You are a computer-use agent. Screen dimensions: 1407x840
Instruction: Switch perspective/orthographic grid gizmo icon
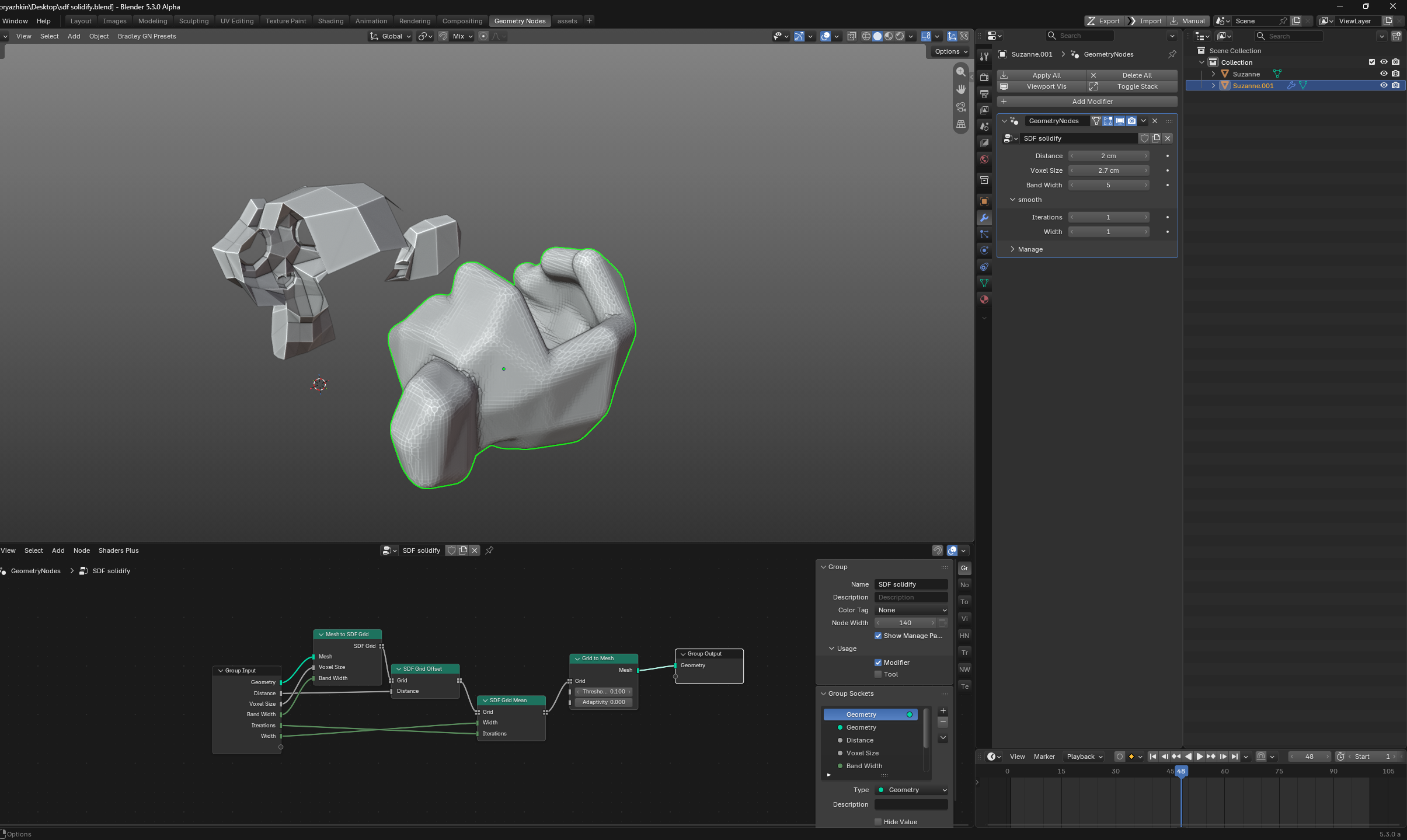[960, 124]
